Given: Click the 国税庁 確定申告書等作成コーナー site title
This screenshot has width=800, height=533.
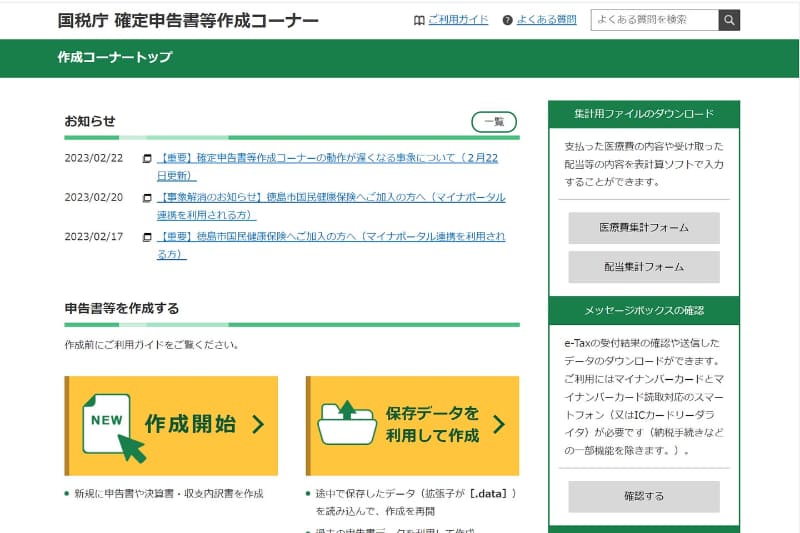Looking at the screenshot, I should [x=188, y=20].
